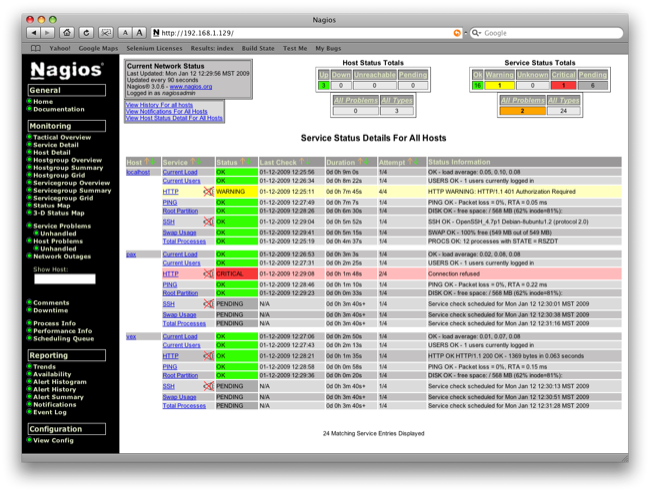The width and height of the screenshot is (650, 492).
Task: Click notifications-disabled icon on localhost HTTP row
Action: (x=209, y=191)
